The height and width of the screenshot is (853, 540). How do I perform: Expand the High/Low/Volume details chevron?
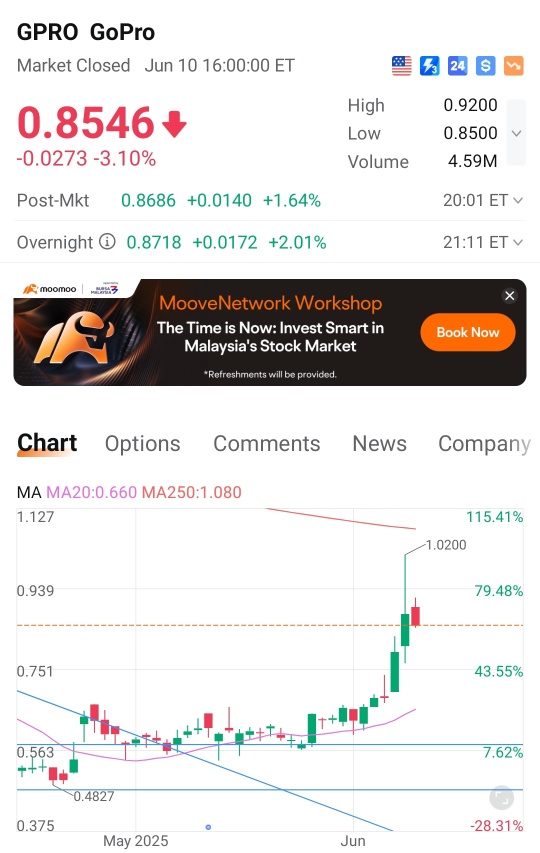(516, 133)
